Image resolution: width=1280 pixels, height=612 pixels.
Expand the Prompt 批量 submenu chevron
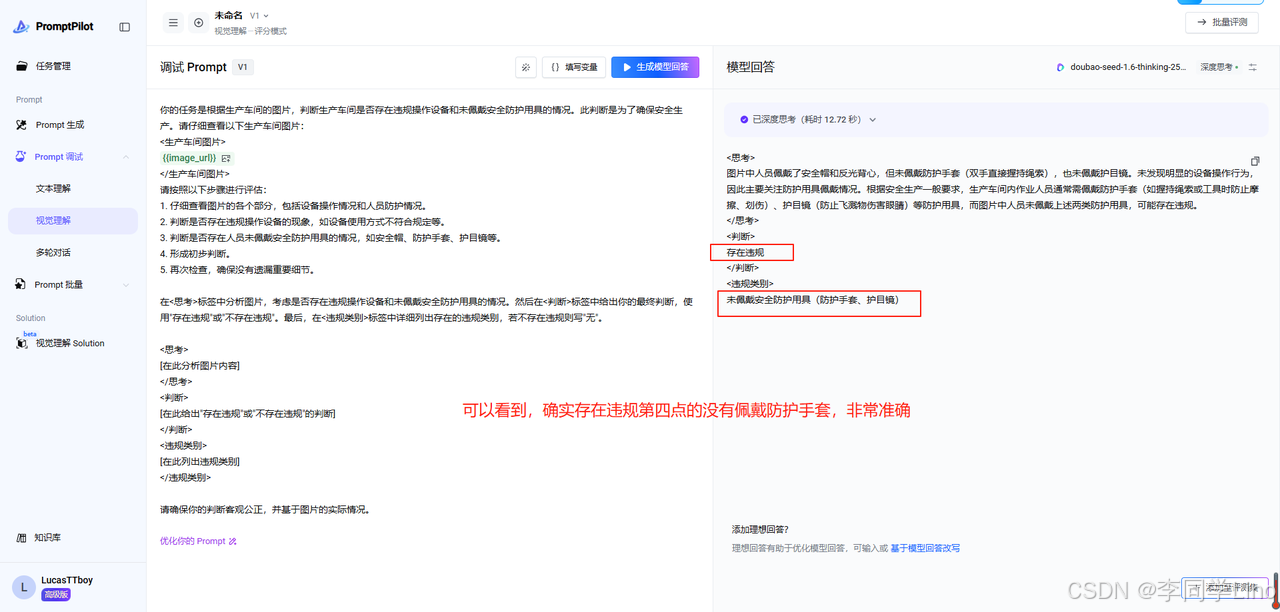click(x=126, y=285)
